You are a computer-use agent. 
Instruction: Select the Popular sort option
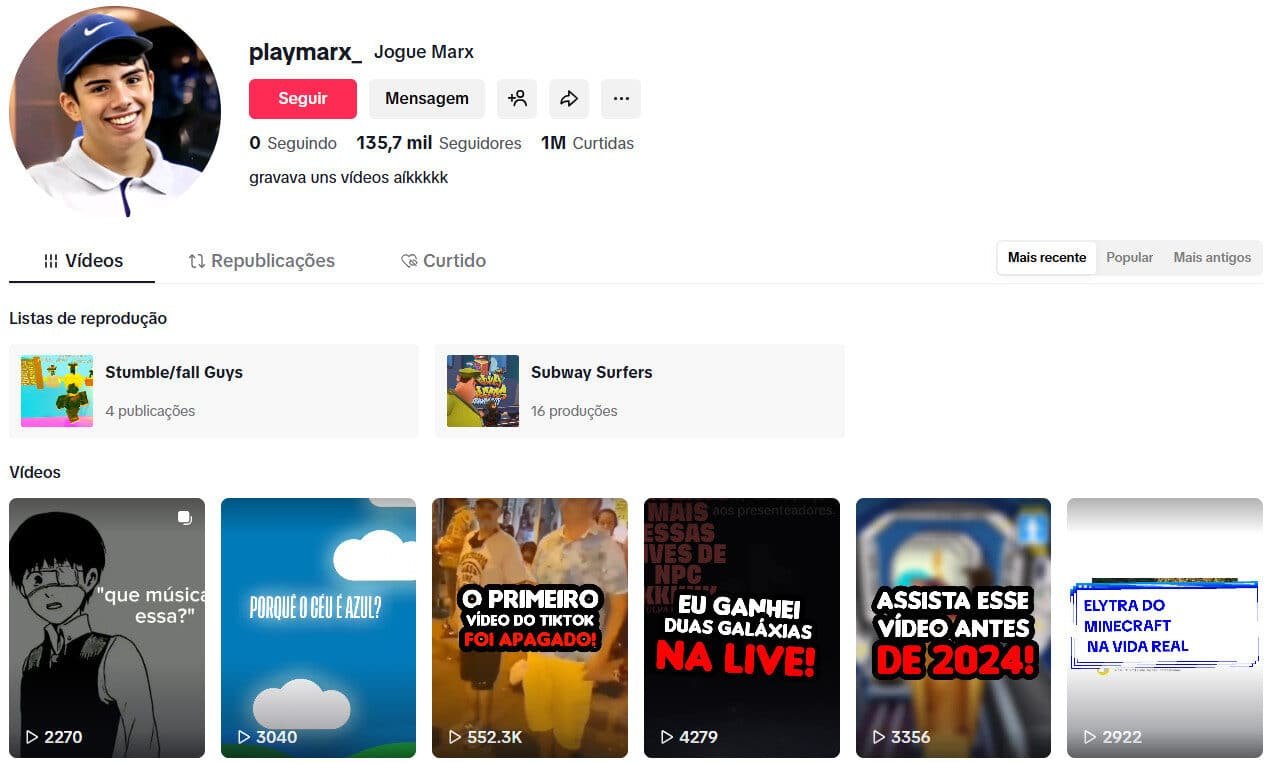tap(1129, 257)
